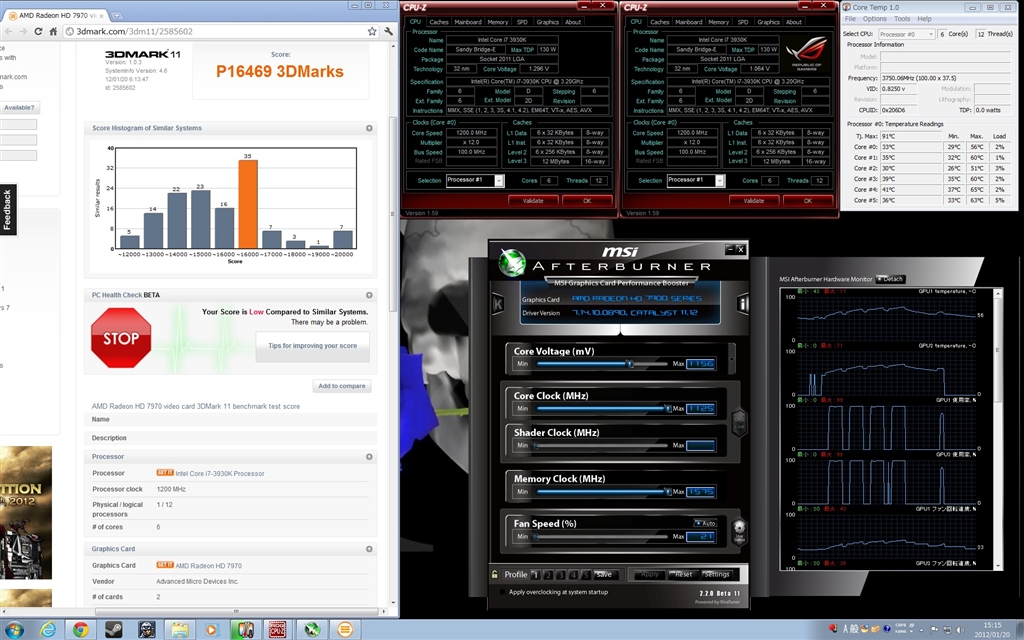Screen dimensions: 1024x640
Task: Click Get It badge beside Core i7-3930K
Action: (x=165, y=473)
